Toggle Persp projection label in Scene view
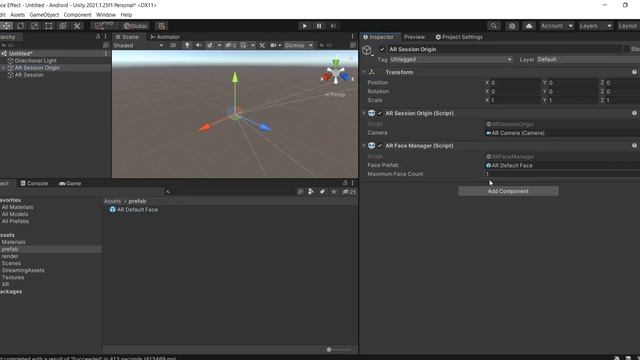This screenshot has width=640, height=360. 335,94
